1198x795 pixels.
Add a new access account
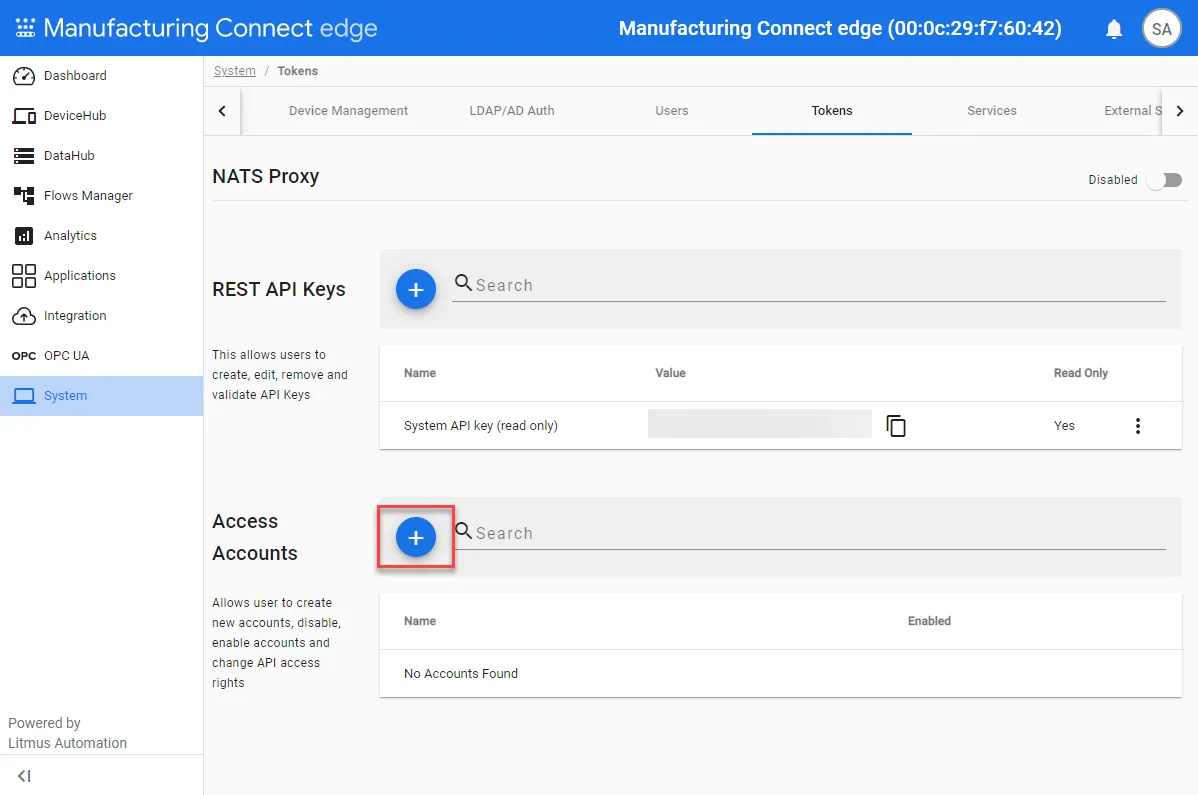(416, 538)
